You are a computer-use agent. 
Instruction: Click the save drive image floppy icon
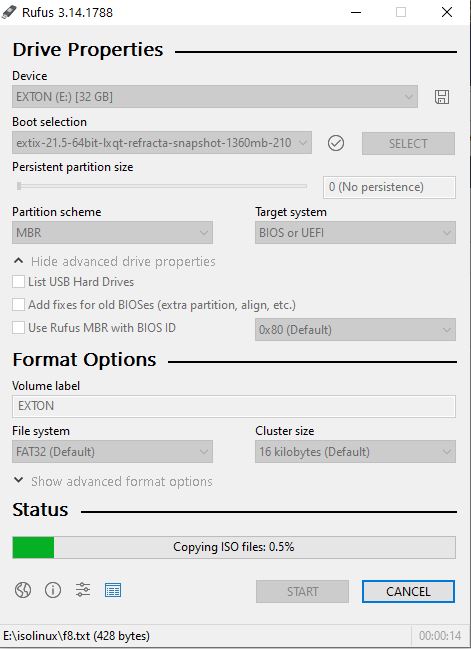[442, 97]
